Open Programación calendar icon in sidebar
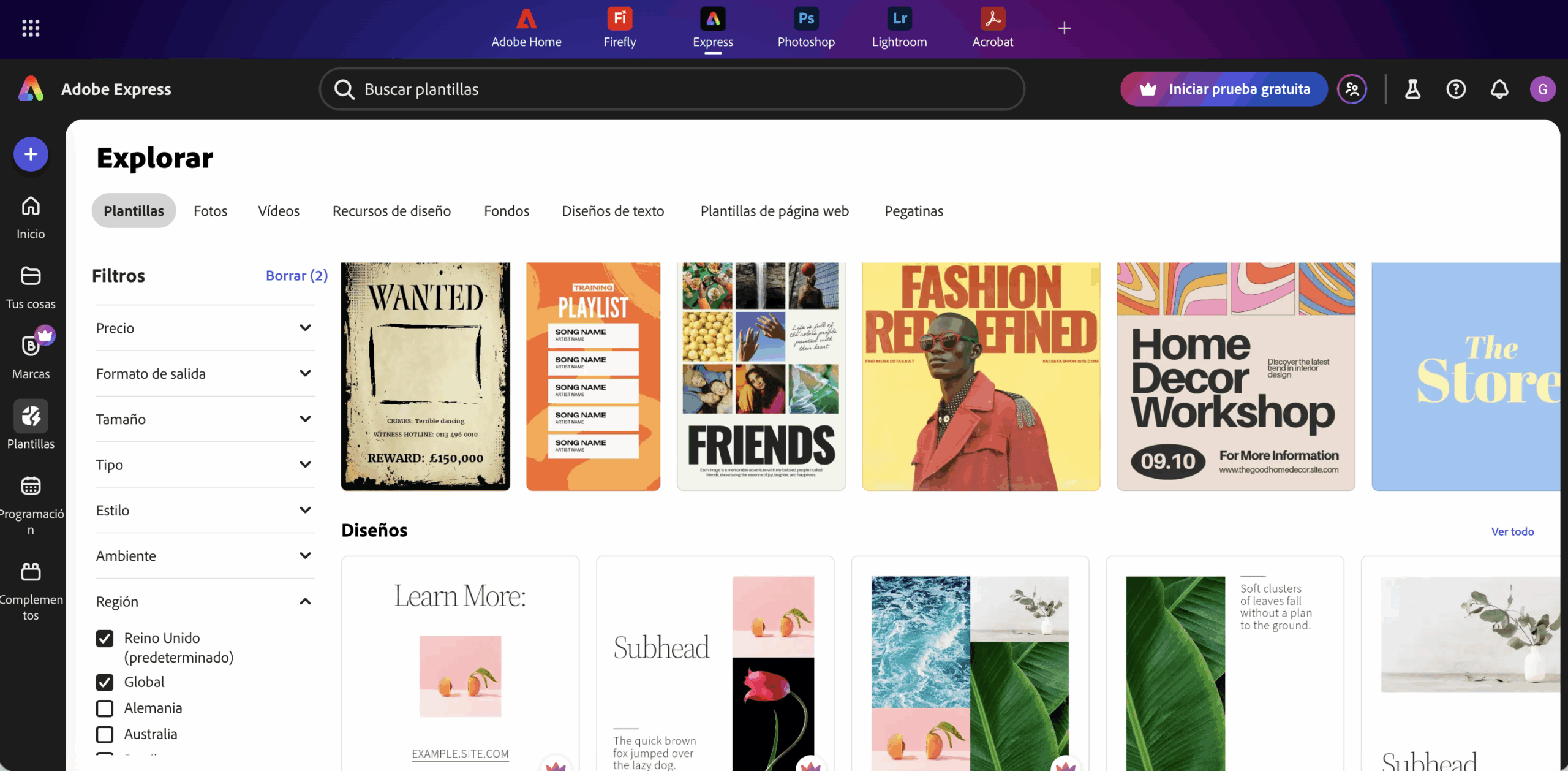 pos(31,486)
